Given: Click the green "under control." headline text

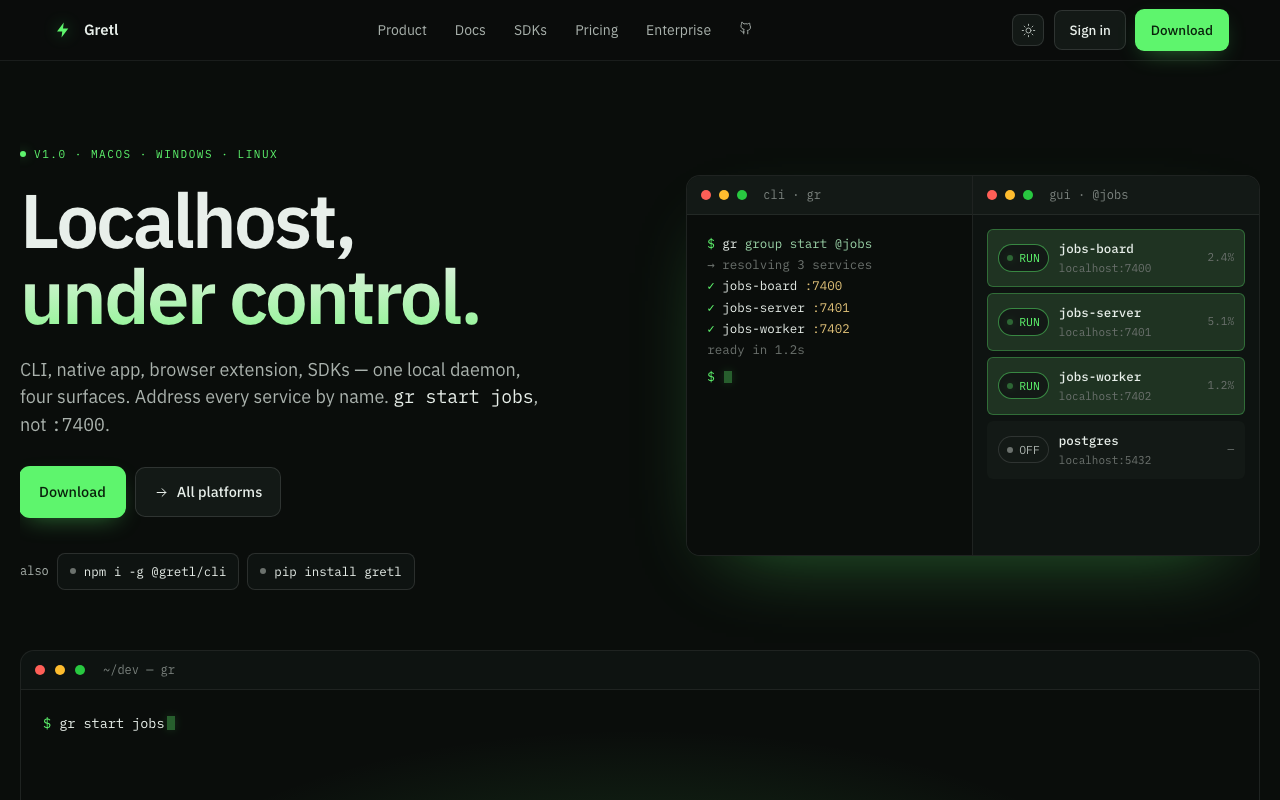Looking at the screenshot, I should 251,298.
